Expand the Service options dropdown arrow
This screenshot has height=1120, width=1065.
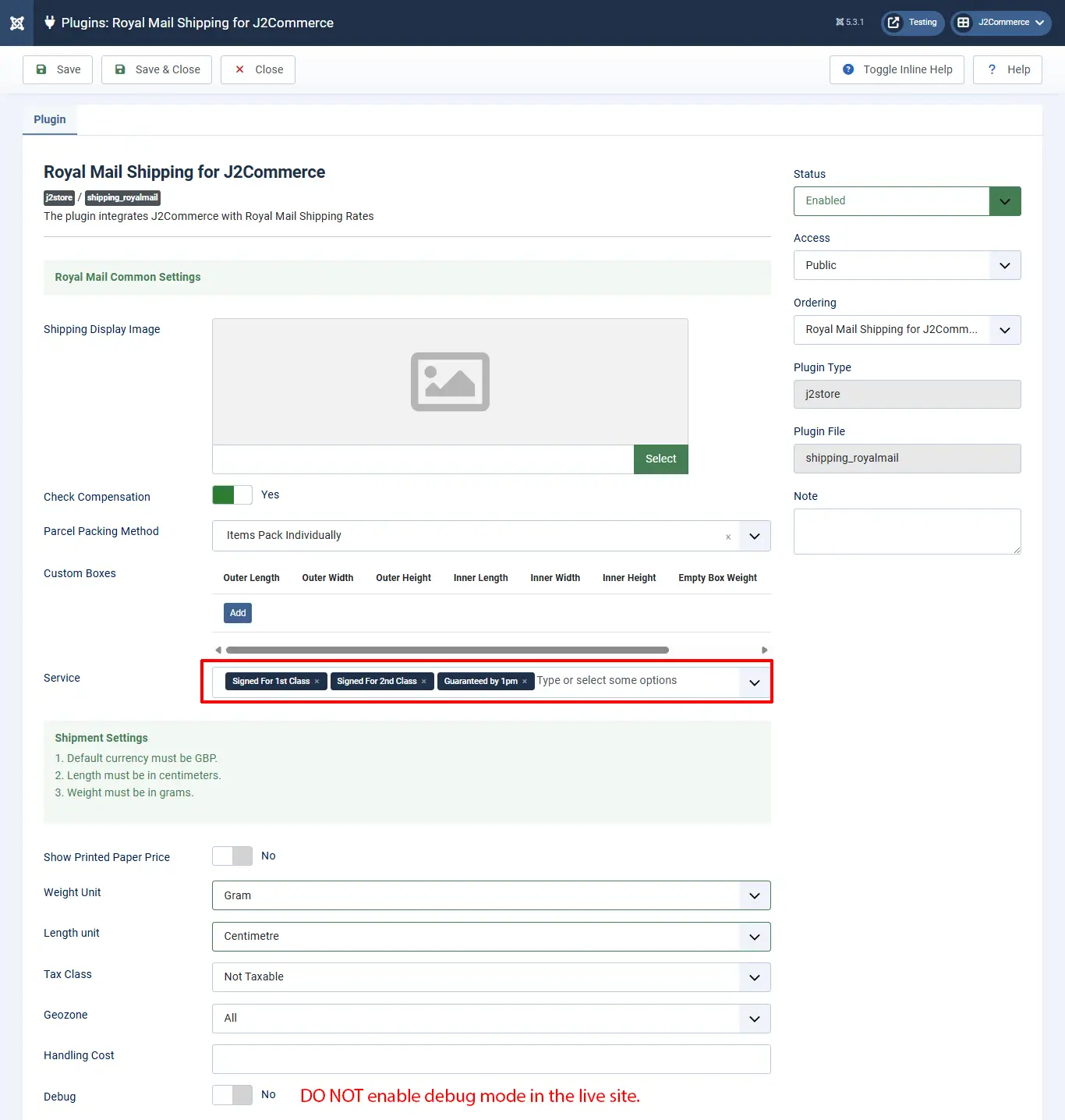coord(755,683)
